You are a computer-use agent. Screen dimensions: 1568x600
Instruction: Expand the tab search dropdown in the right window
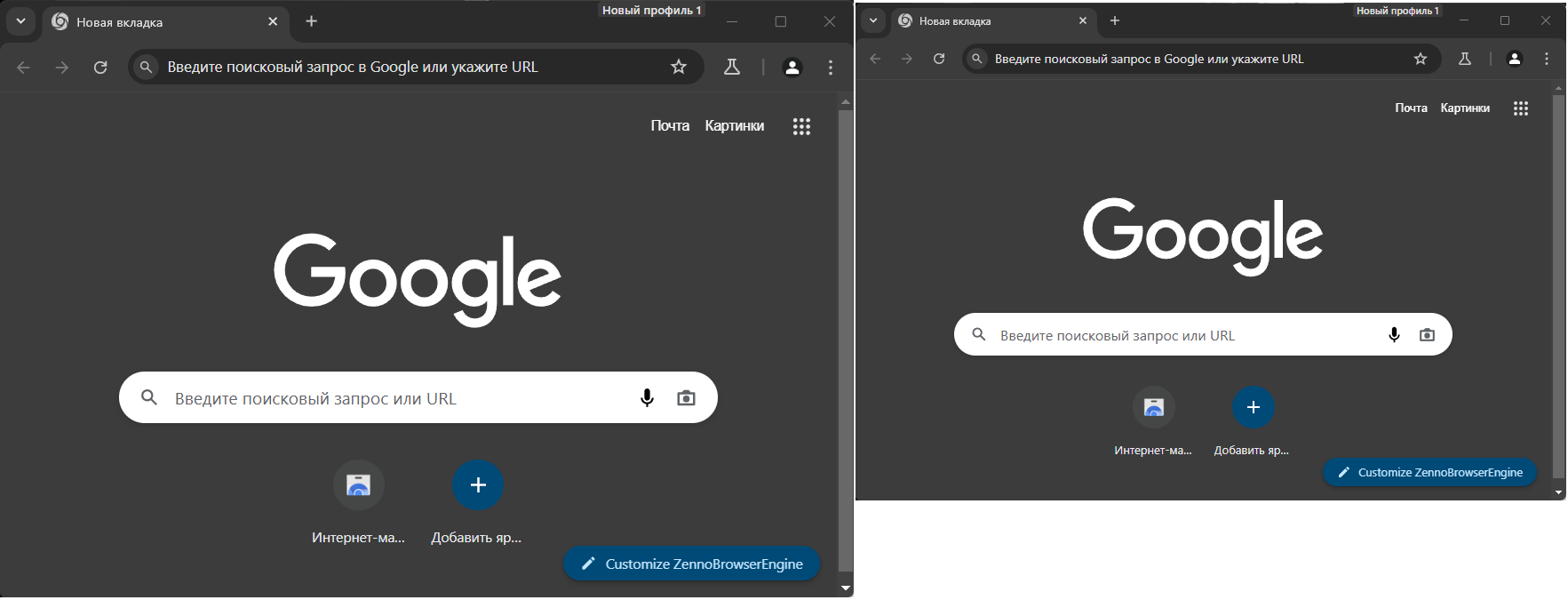coord(873,20)
